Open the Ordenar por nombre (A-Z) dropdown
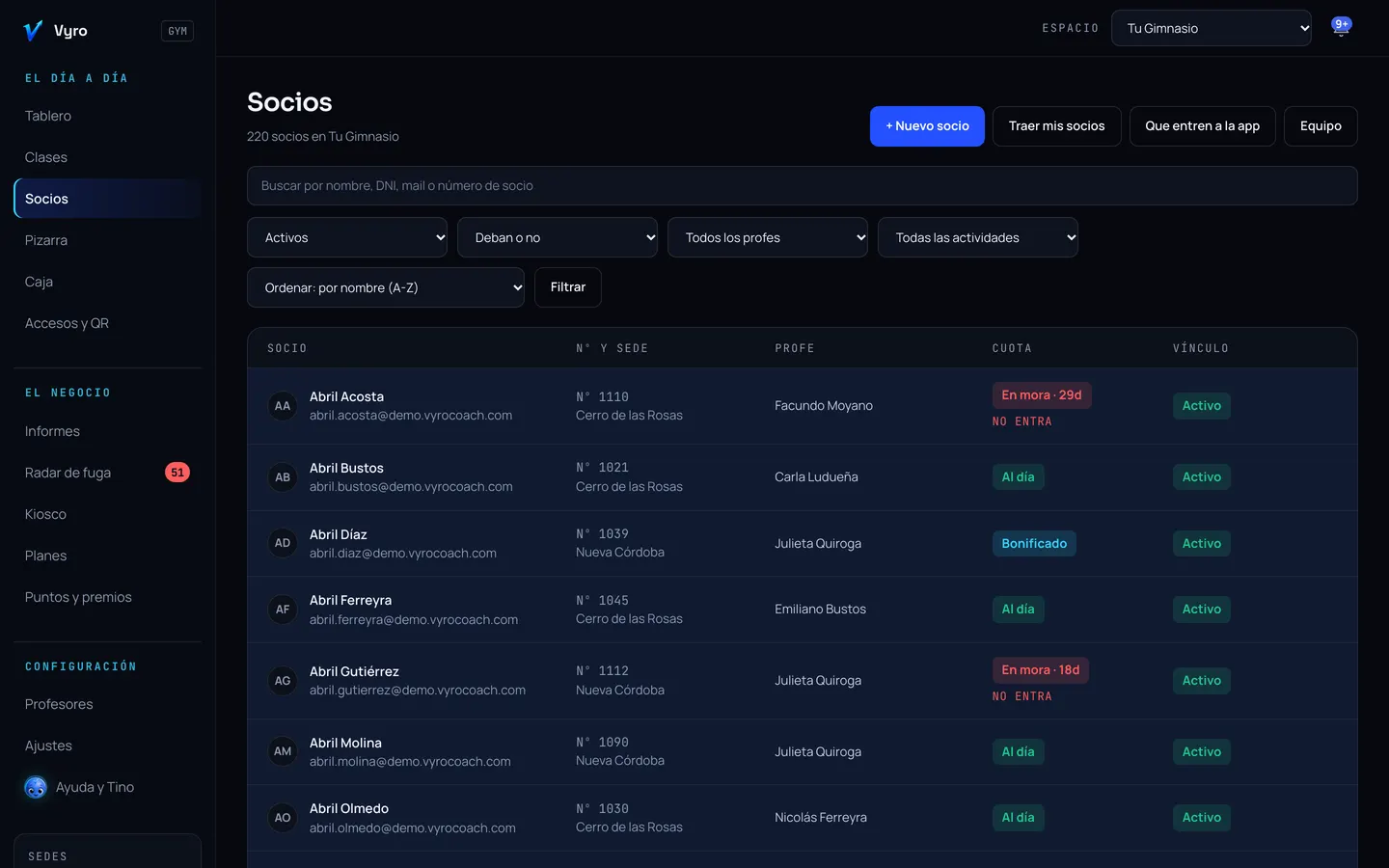 [386, 287]
